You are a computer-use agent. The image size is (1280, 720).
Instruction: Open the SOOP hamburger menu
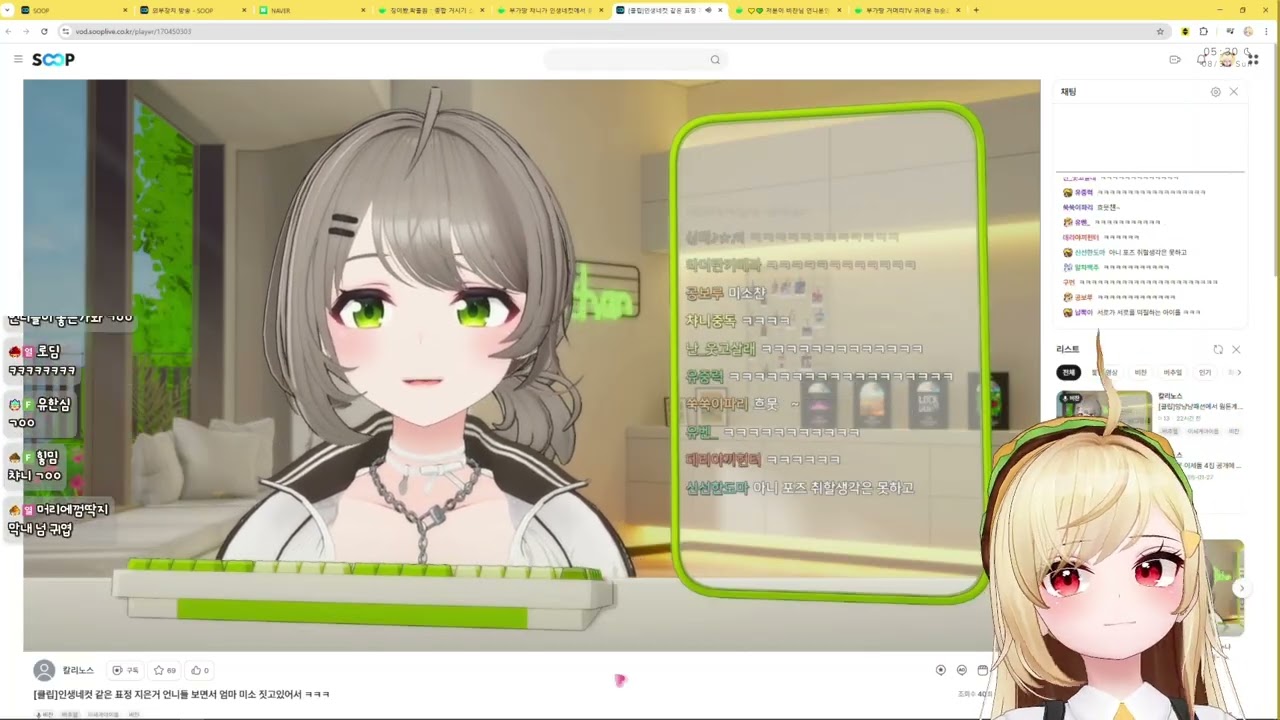pos(18,60)
